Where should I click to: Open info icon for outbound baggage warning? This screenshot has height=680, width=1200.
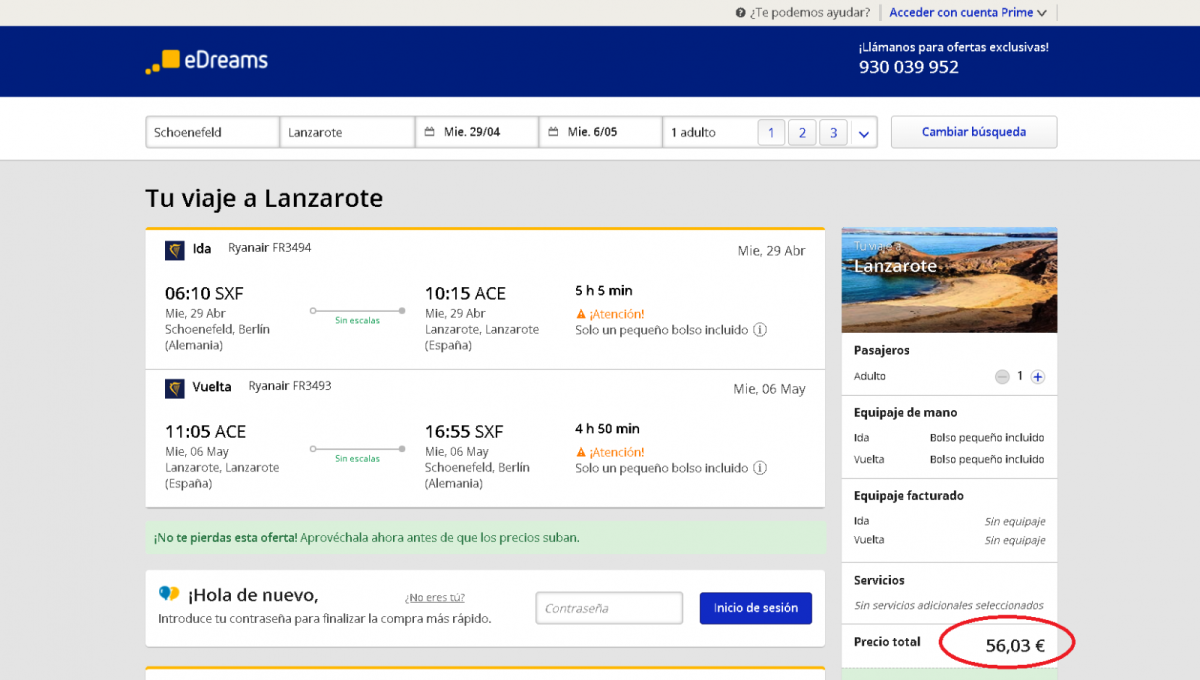pyautogui.click(x=760, y=330)
